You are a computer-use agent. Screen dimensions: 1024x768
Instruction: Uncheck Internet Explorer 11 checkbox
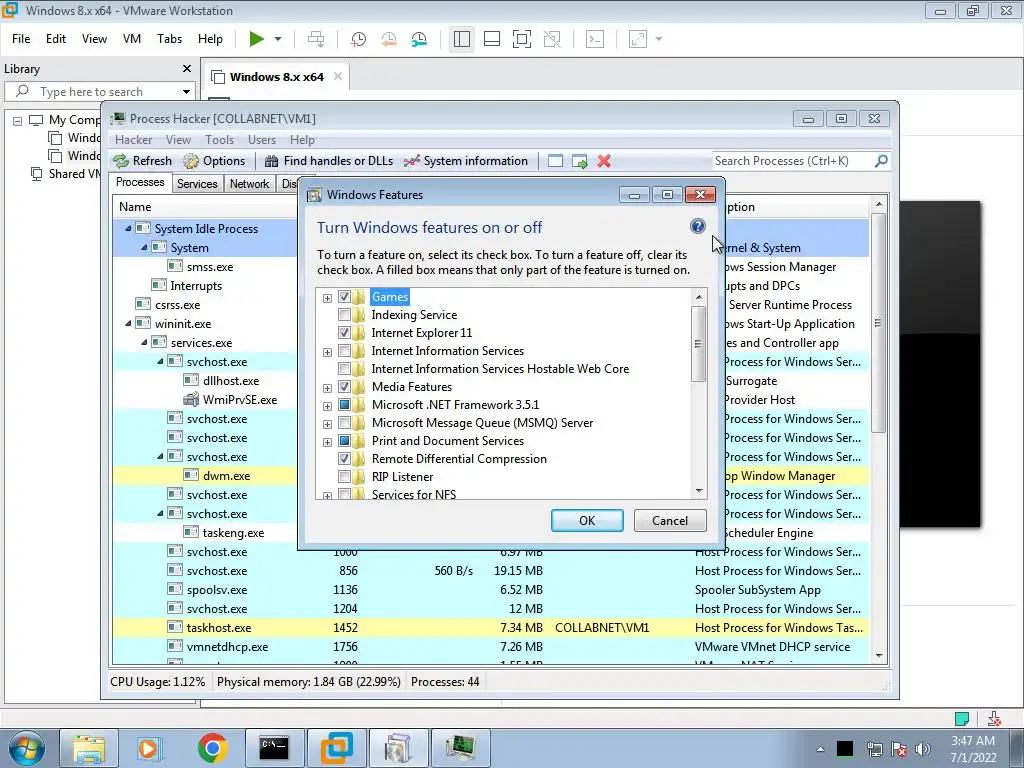pos(344,332)
